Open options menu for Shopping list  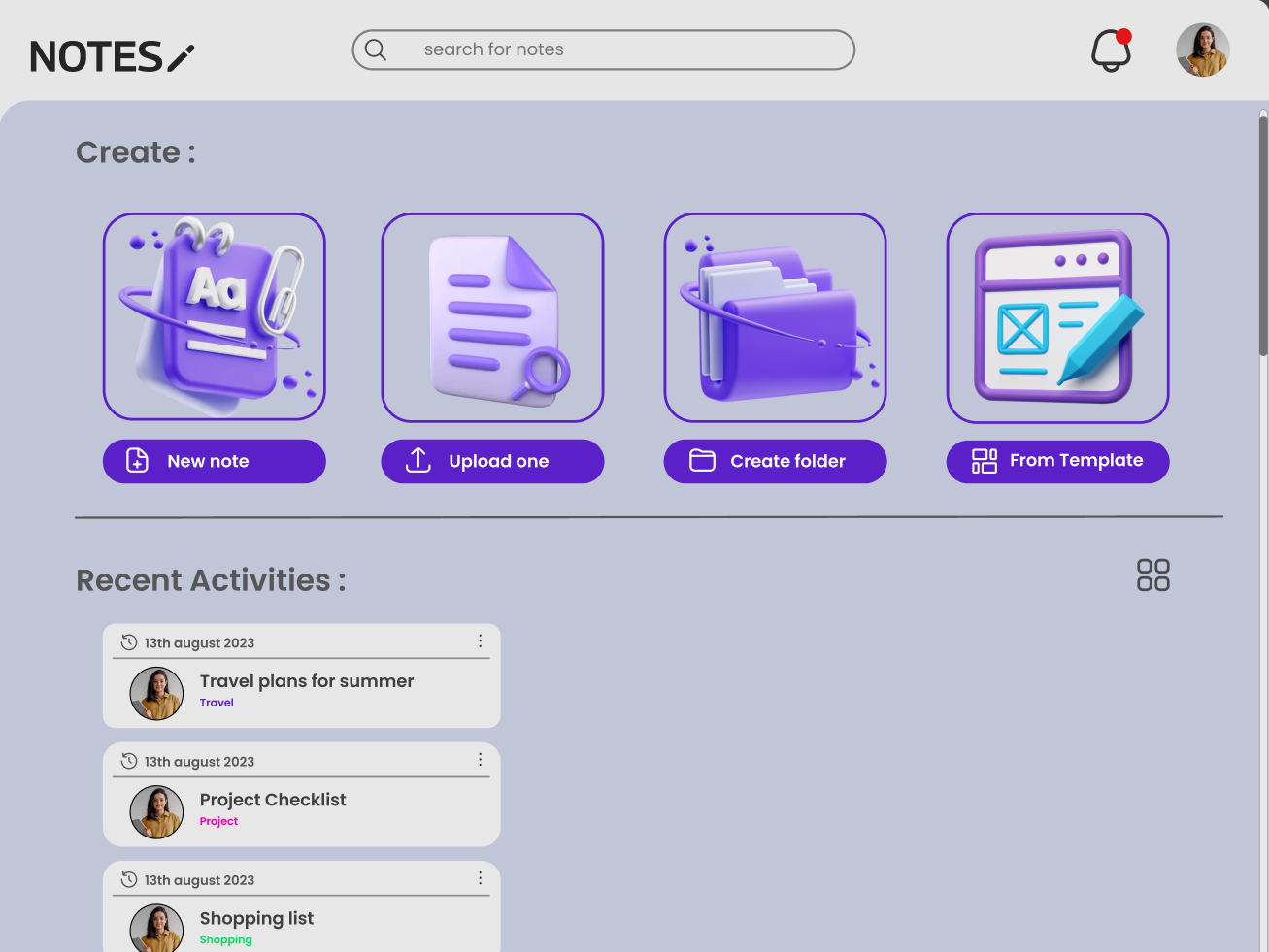point(480,878)
